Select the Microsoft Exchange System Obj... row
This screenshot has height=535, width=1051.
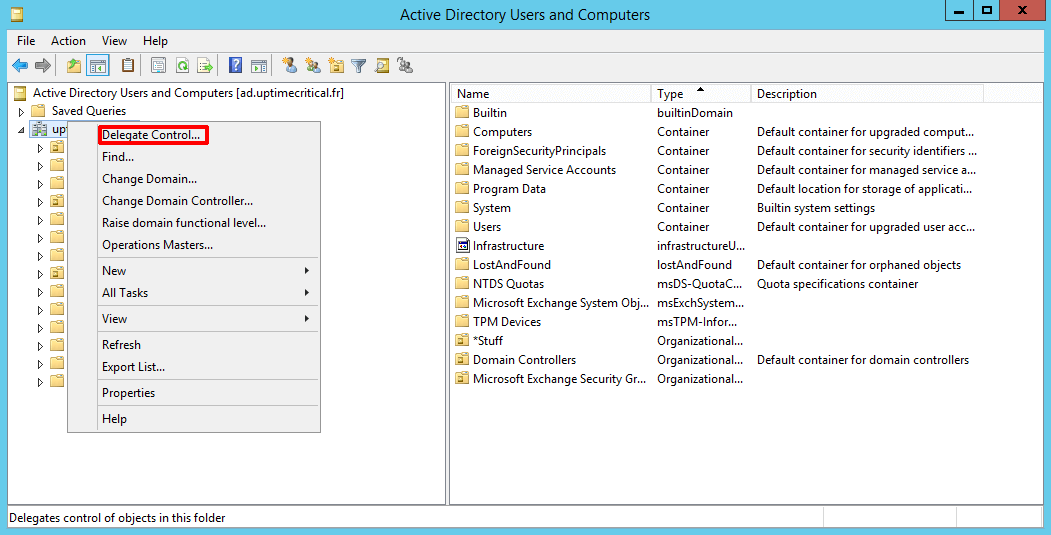[717, 303]
